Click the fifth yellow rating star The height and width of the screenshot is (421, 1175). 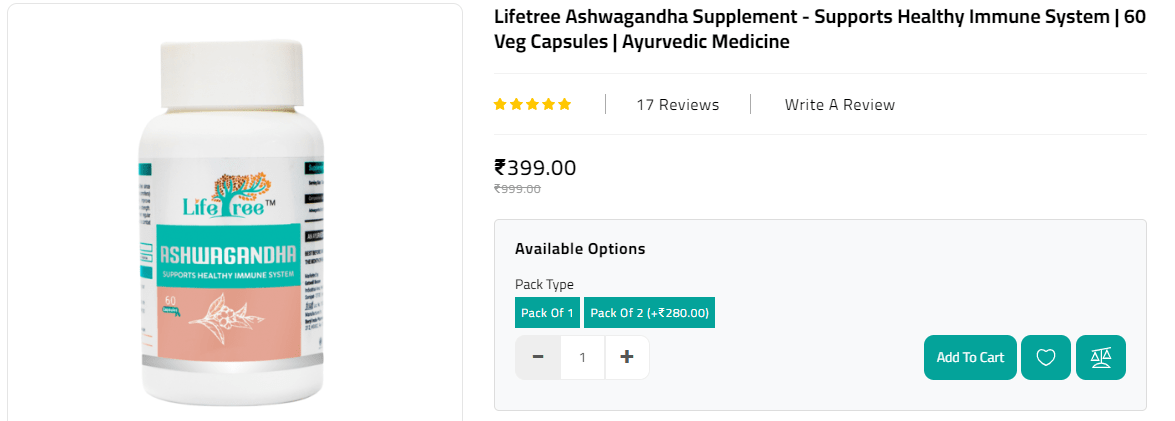pos(565,104)
